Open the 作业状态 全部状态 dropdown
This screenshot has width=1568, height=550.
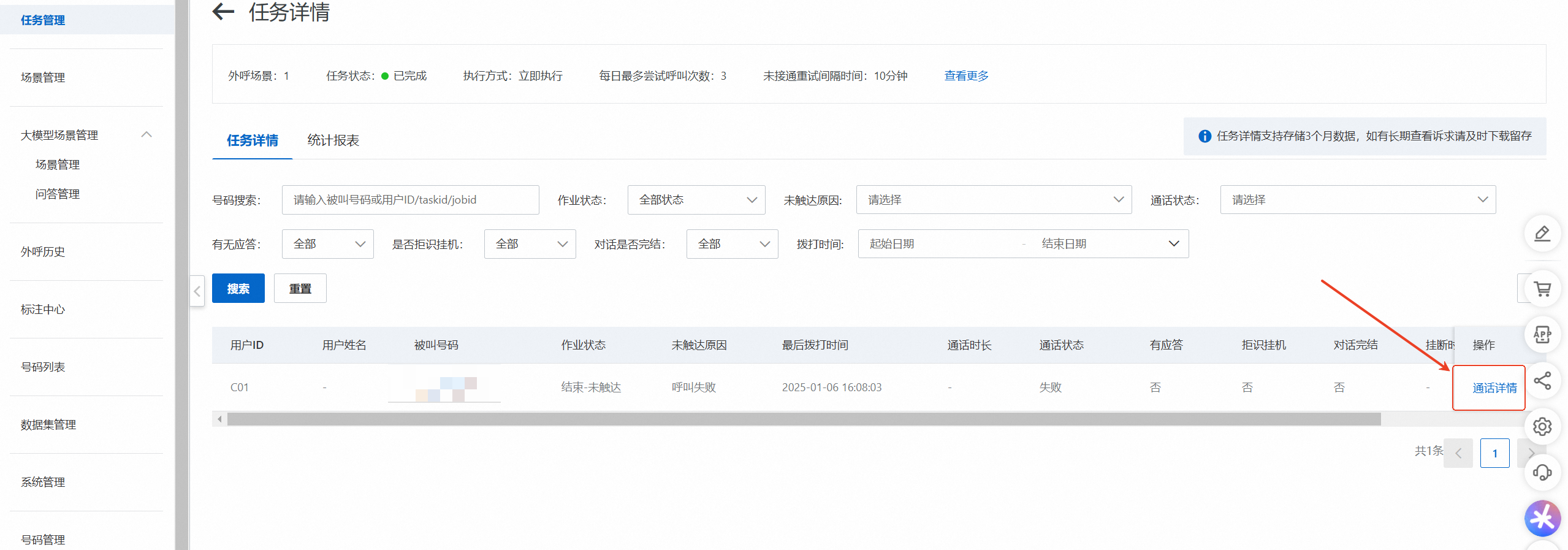coord(696,200)
